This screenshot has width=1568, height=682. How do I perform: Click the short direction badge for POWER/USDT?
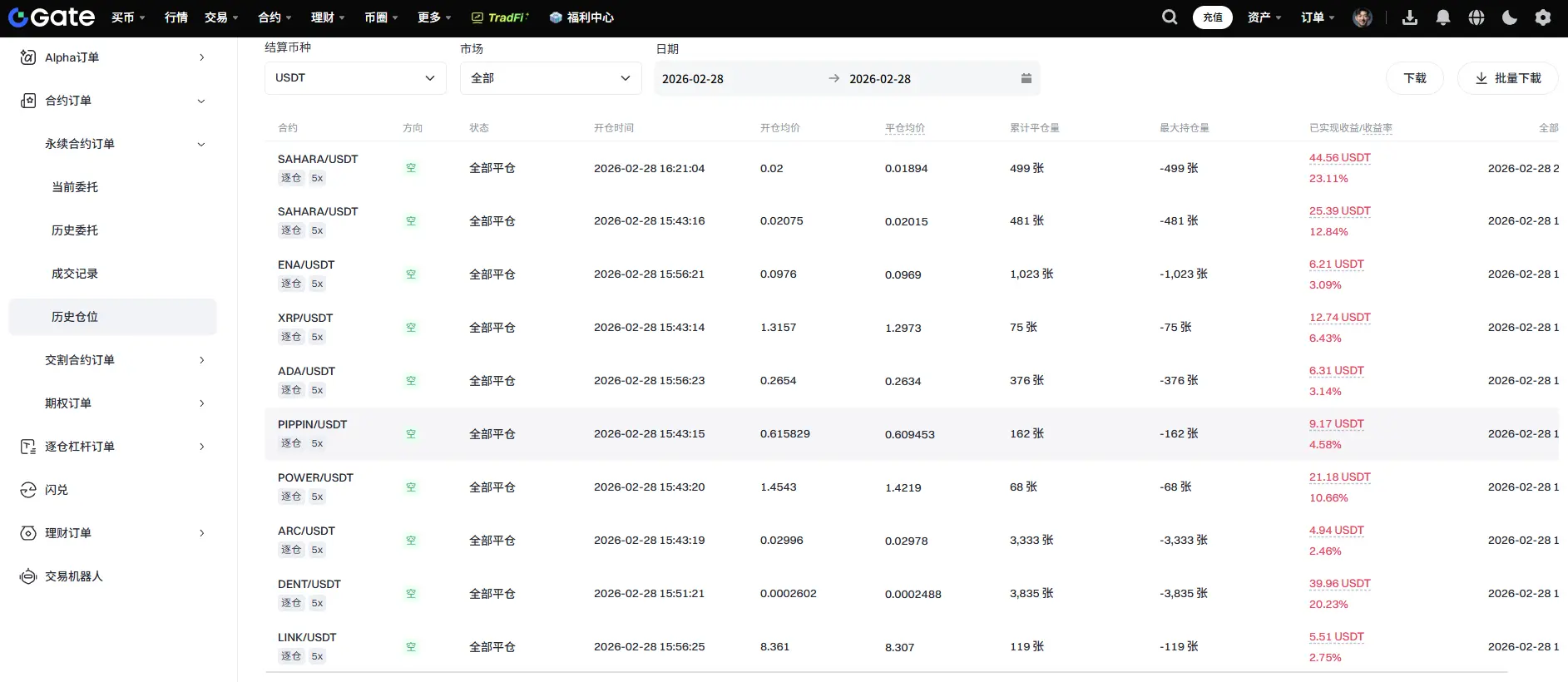click(x=411, y=487)
